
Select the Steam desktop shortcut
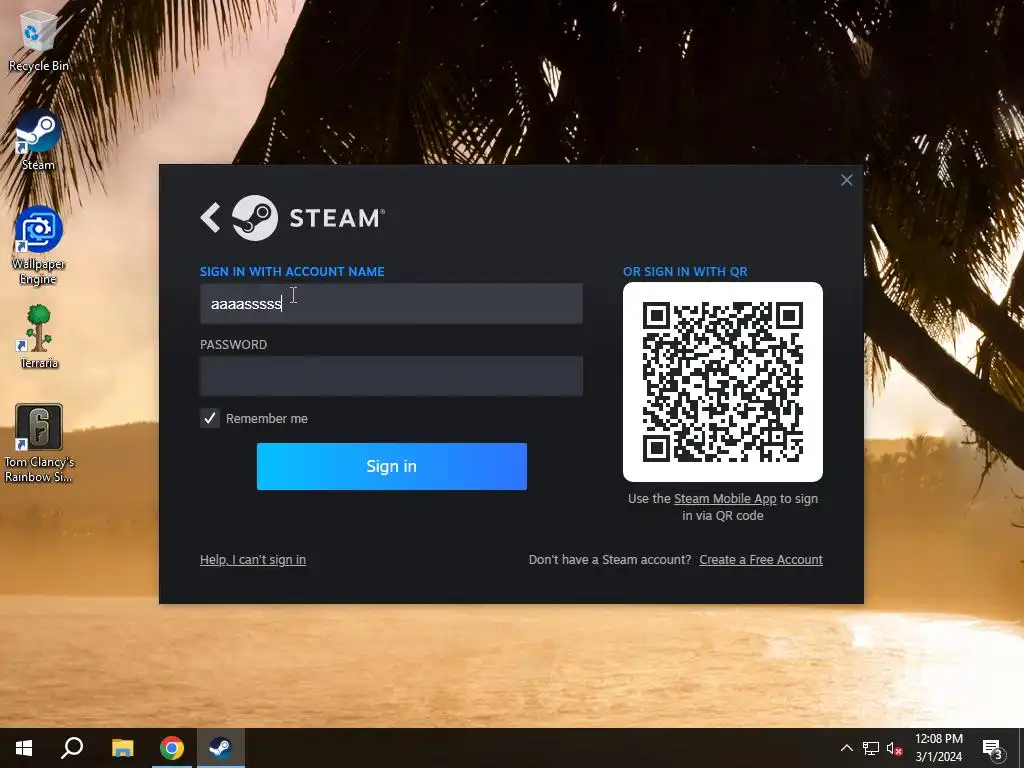pos(39,140)
